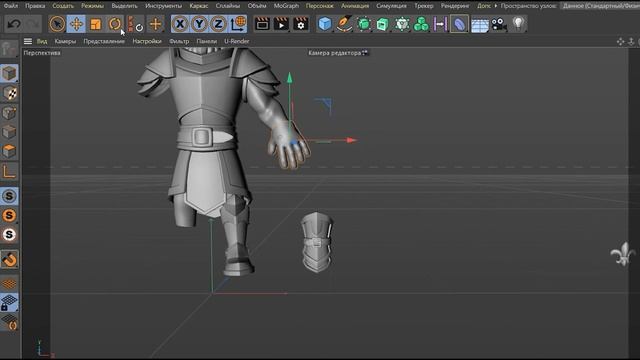Enable Texture mode checkered cube icon
This screenshot has width=640, height=360.
[x=9, y=93]
